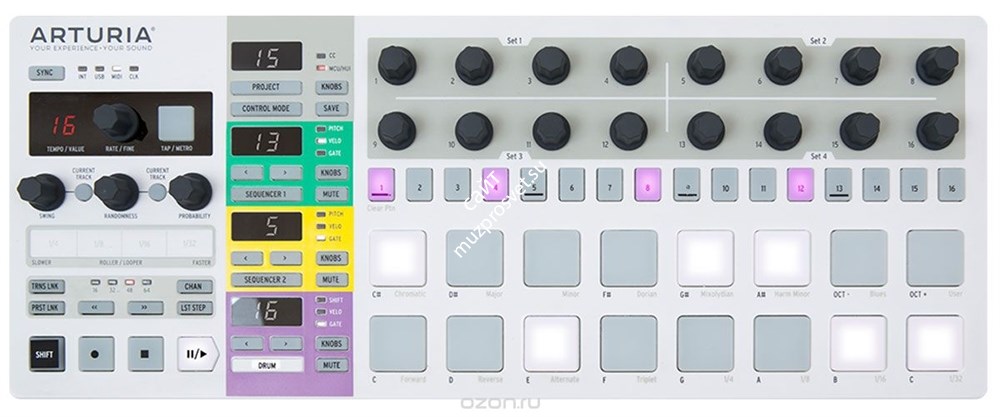Click the Tap/Metro pad
Viewport: 1000px width, 417px height.
coord(176,123)
